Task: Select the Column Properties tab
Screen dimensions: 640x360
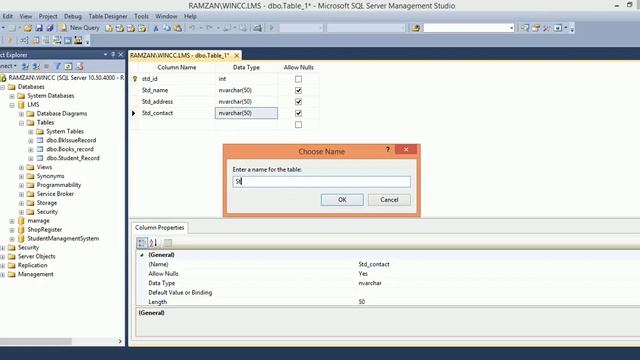Action: point(160,228)
